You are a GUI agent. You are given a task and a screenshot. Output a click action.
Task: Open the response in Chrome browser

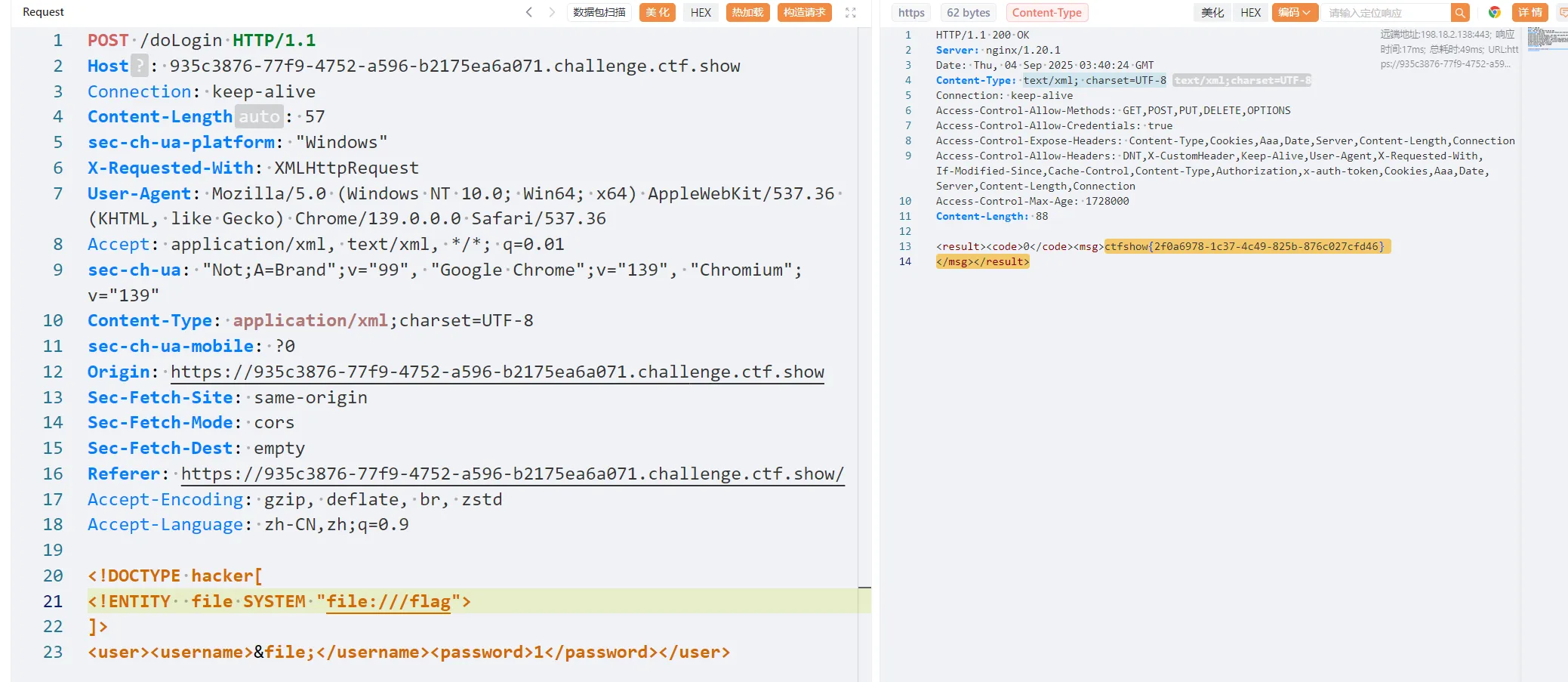point(1494,12)
